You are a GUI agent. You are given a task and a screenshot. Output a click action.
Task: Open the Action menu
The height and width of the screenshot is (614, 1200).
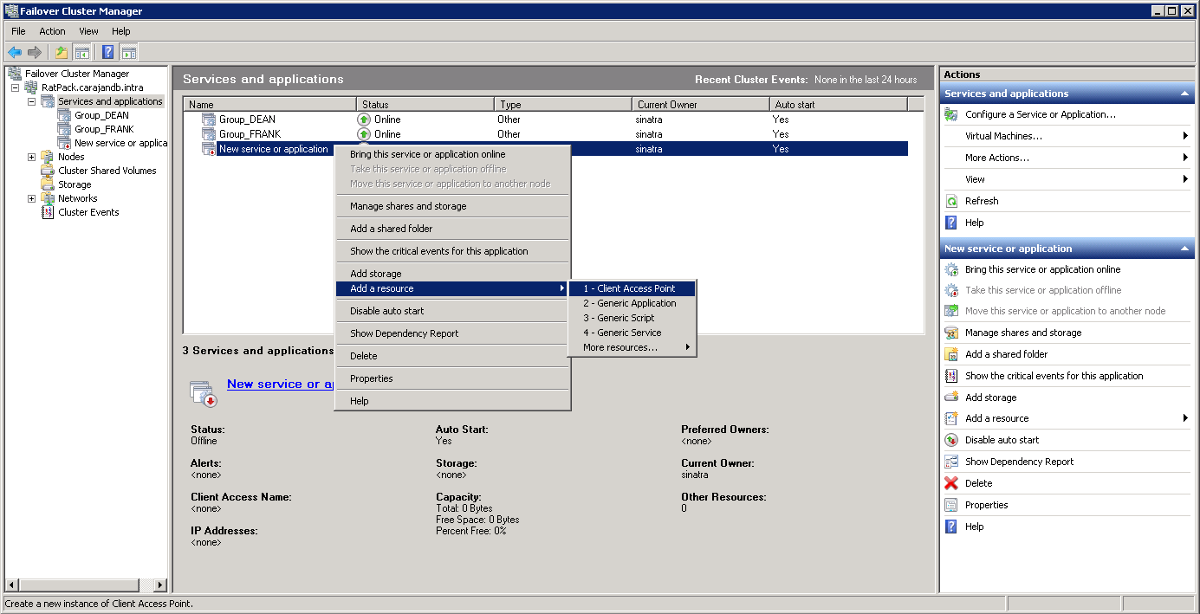click(52, 32)
